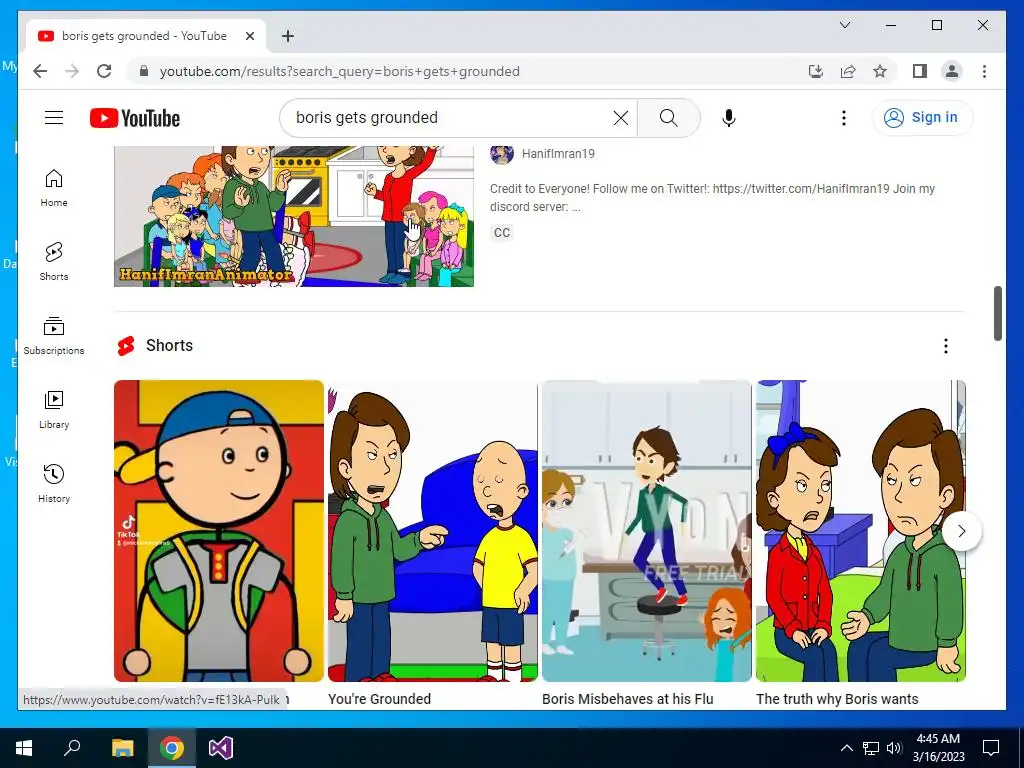View site info via lock icon

coord(144,71)
